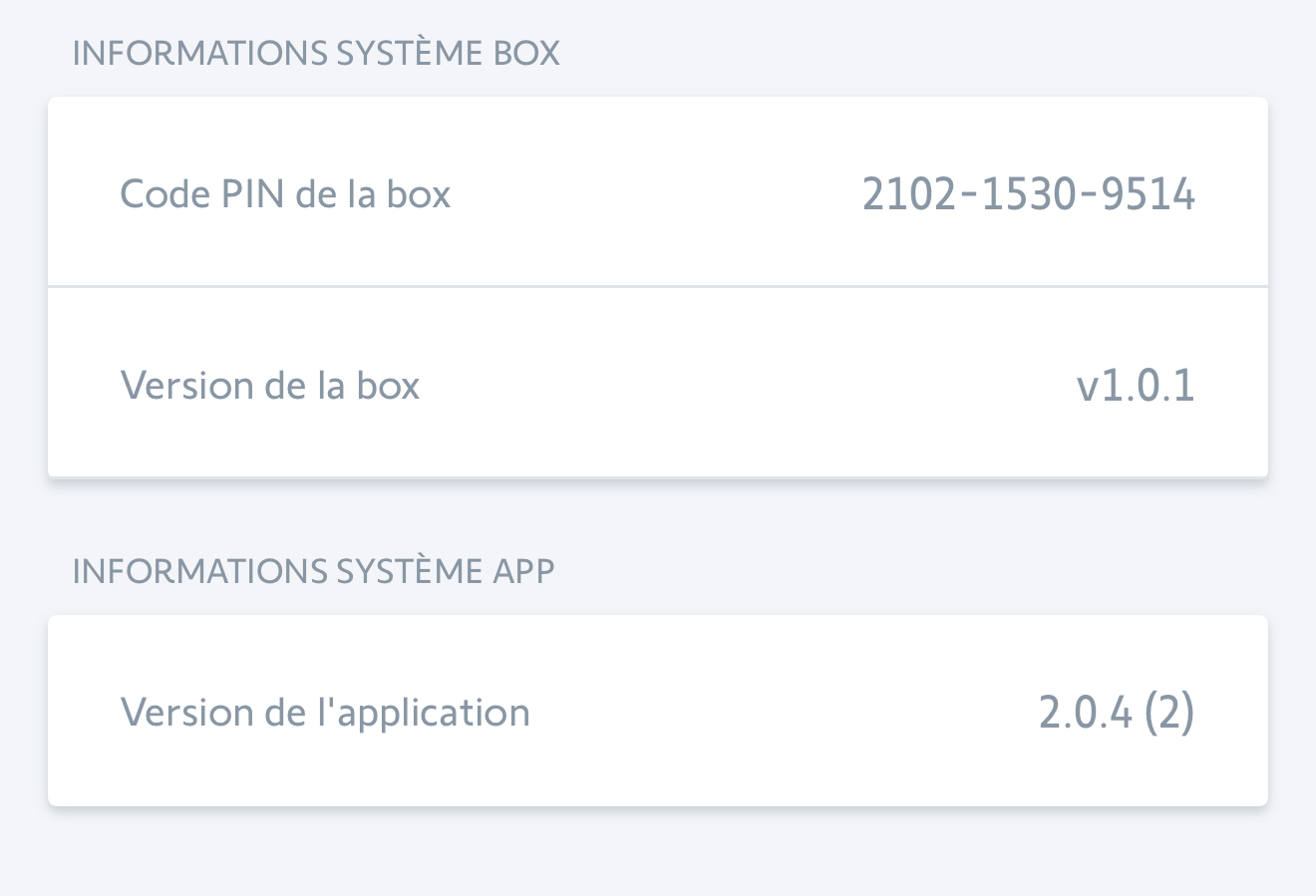Click the word "APP" in the second section header
1316x896 pixels.
pos(523,571)
